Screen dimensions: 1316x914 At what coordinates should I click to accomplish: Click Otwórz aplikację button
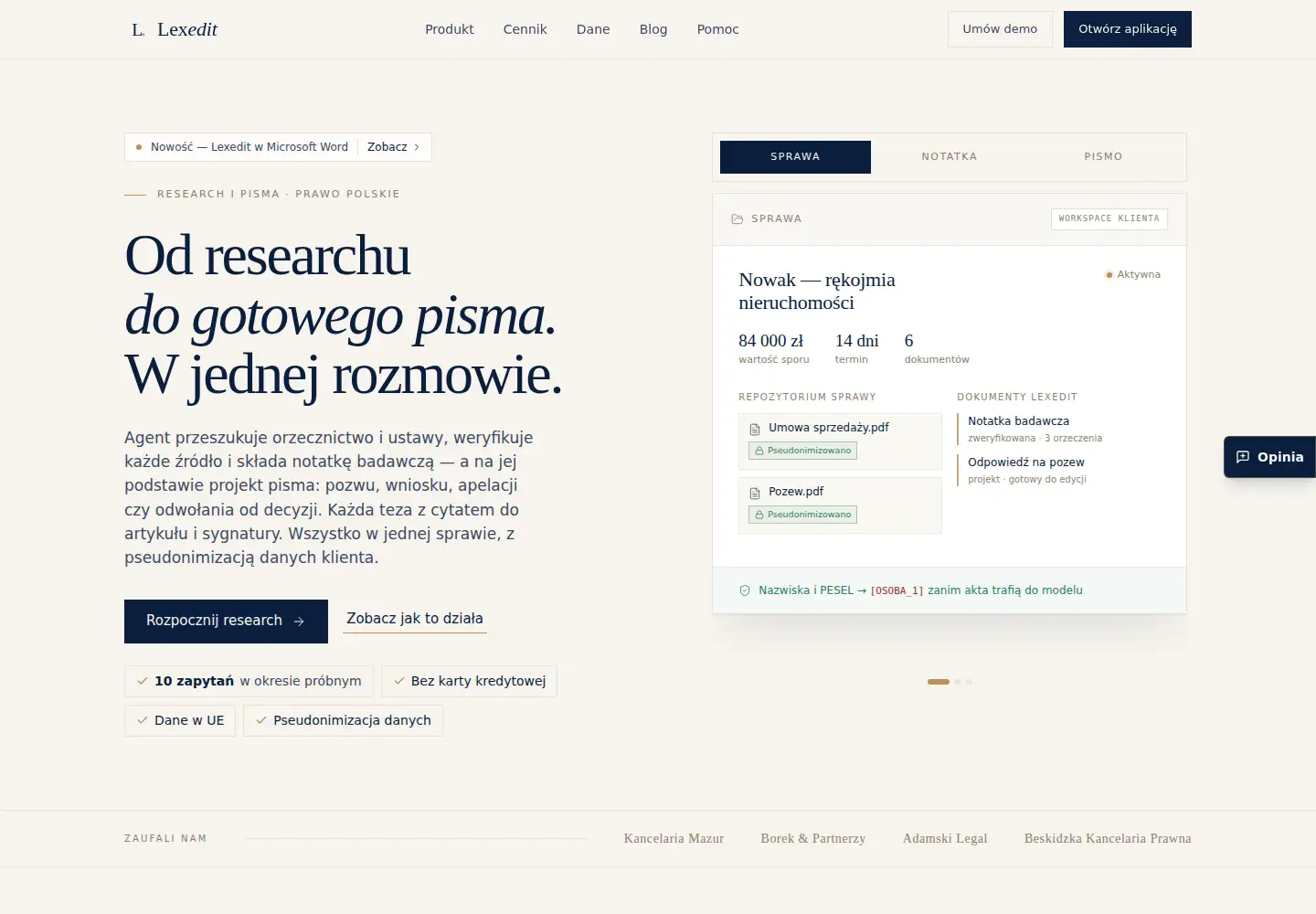point(1128,29)
